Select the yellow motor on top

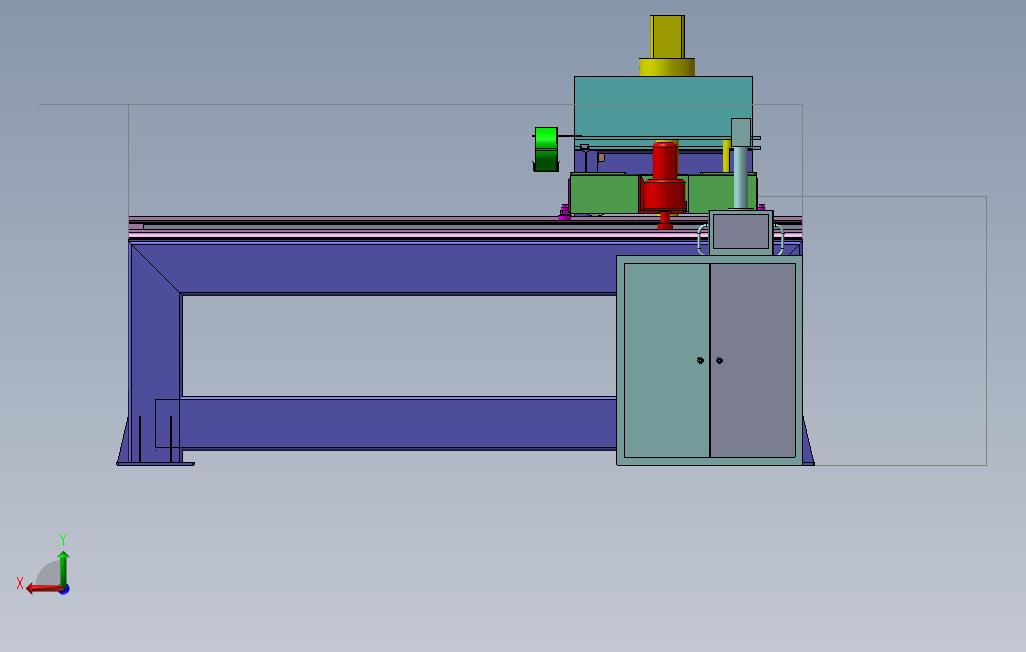tap(667, 37)
